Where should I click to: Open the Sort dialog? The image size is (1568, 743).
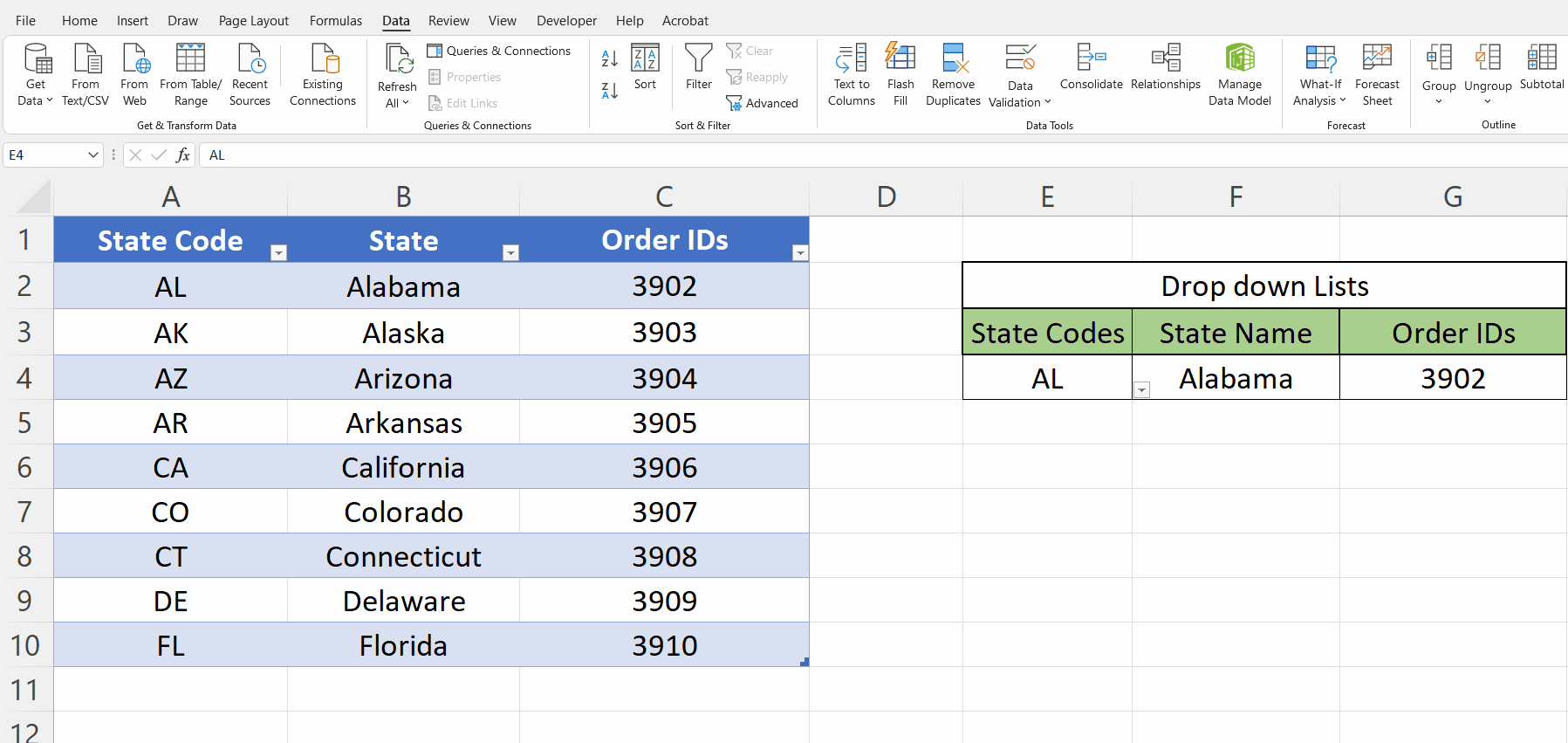point(645,67)
